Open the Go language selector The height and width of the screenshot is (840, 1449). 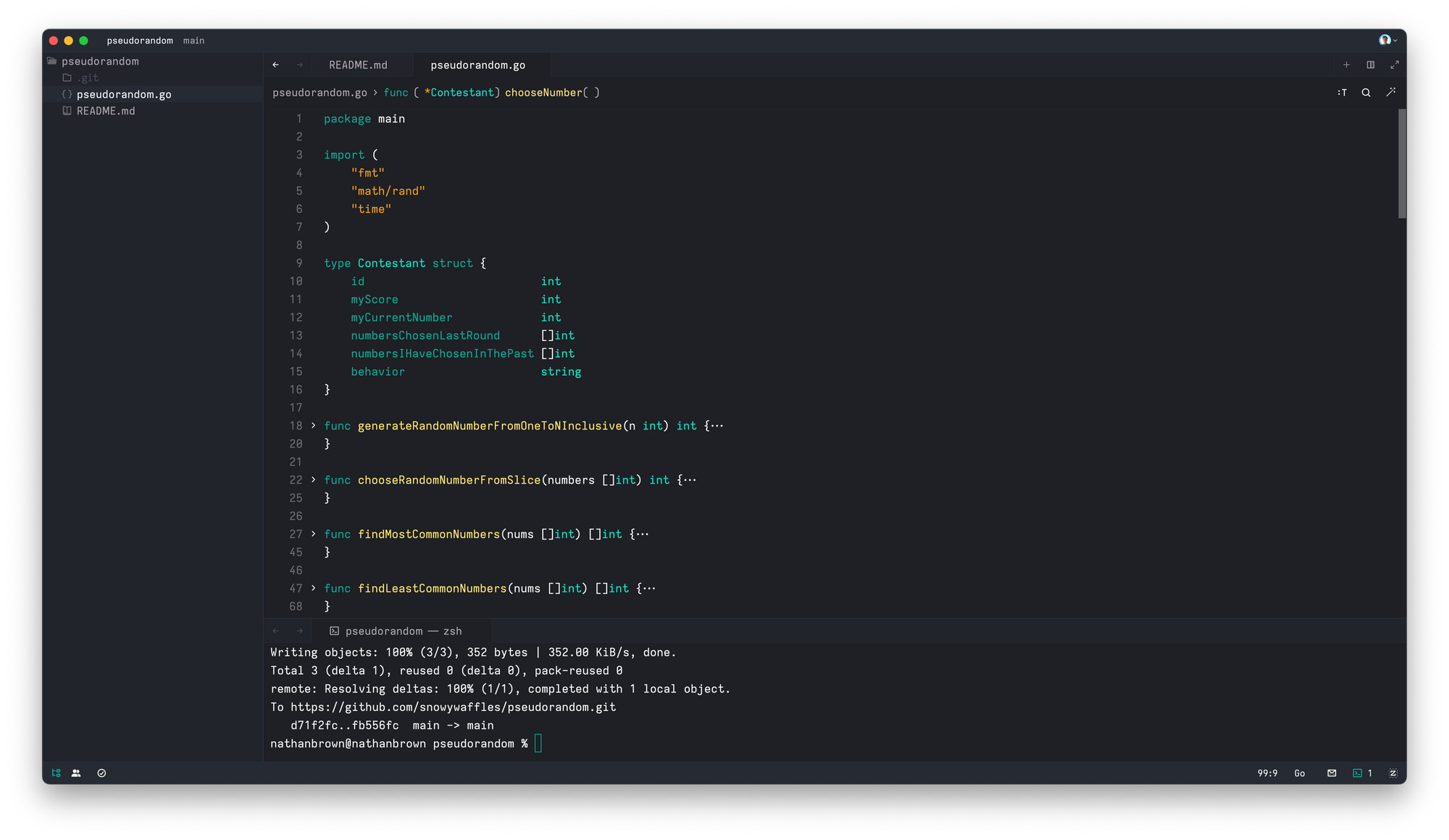[1300, 773]
